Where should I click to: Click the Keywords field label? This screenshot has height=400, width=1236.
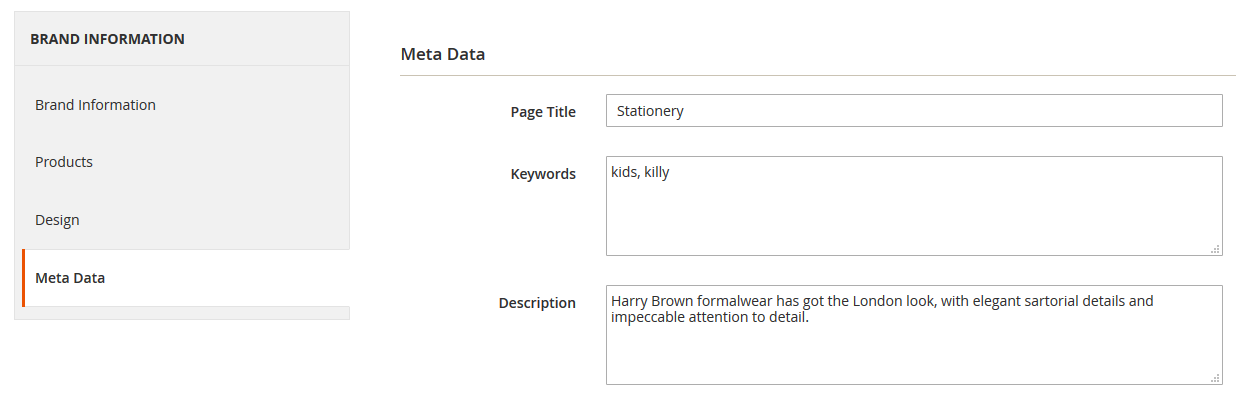tap(543, 174)
